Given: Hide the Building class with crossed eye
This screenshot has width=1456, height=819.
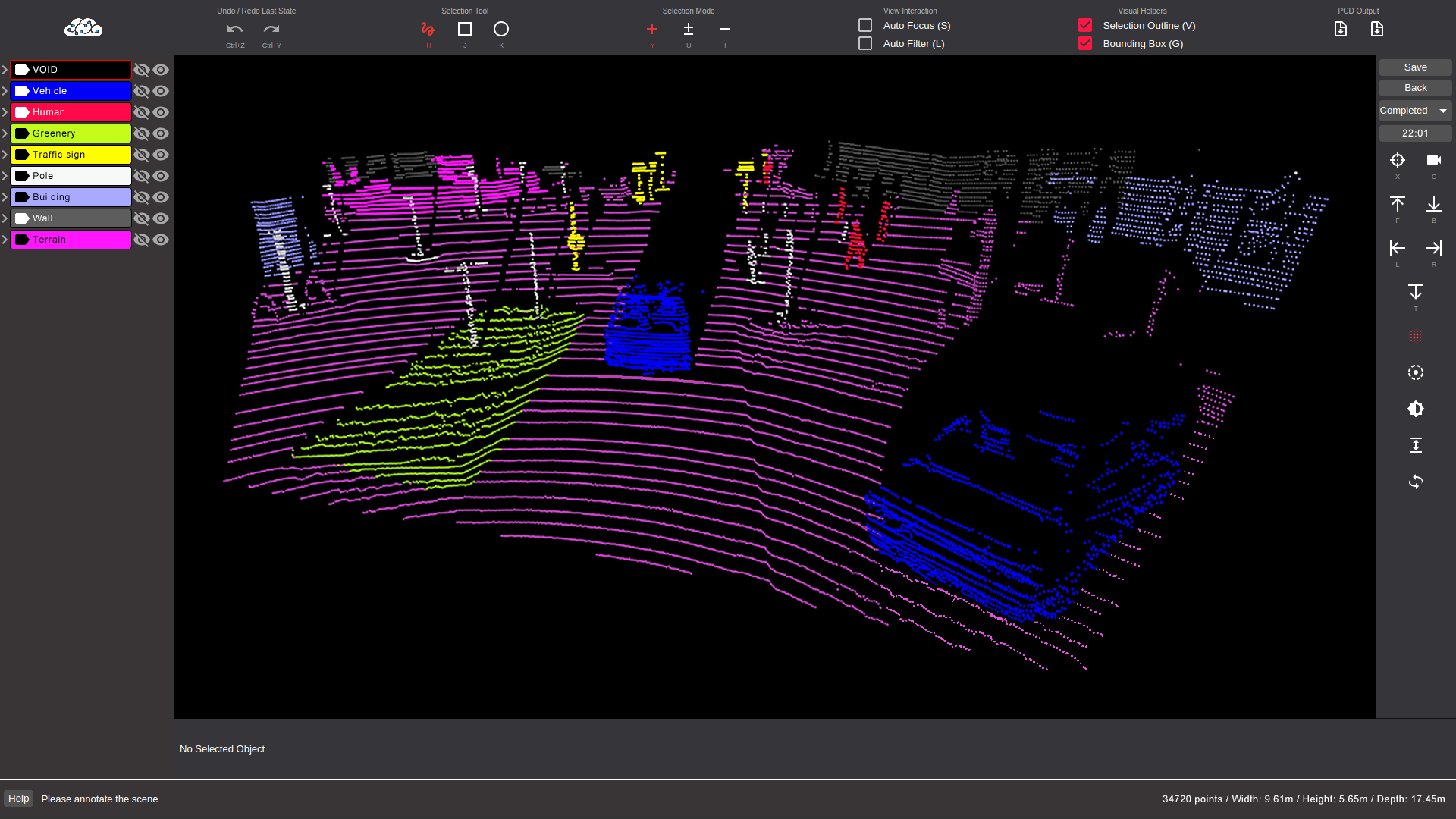Looking at the screenshot, I should click(142, 197).
